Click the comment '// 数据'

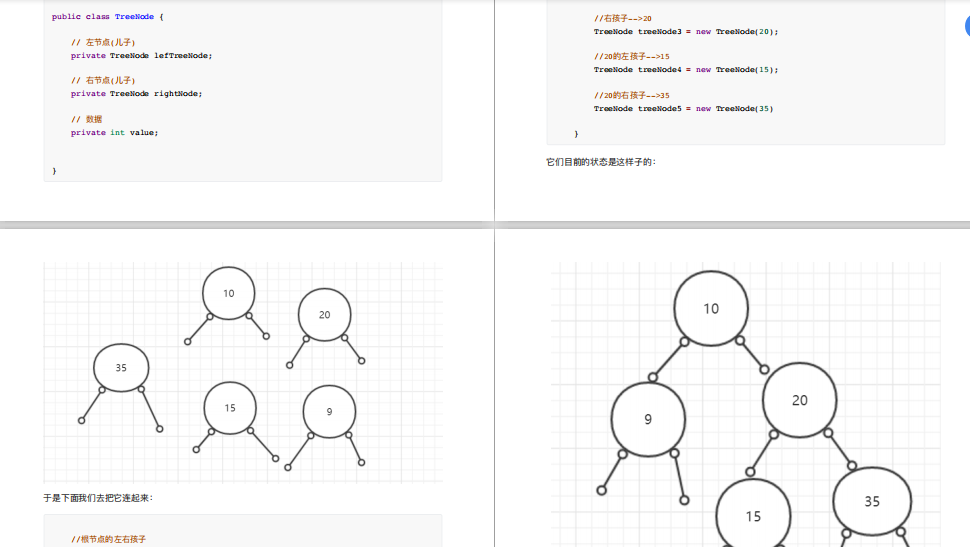click(87, 119)
